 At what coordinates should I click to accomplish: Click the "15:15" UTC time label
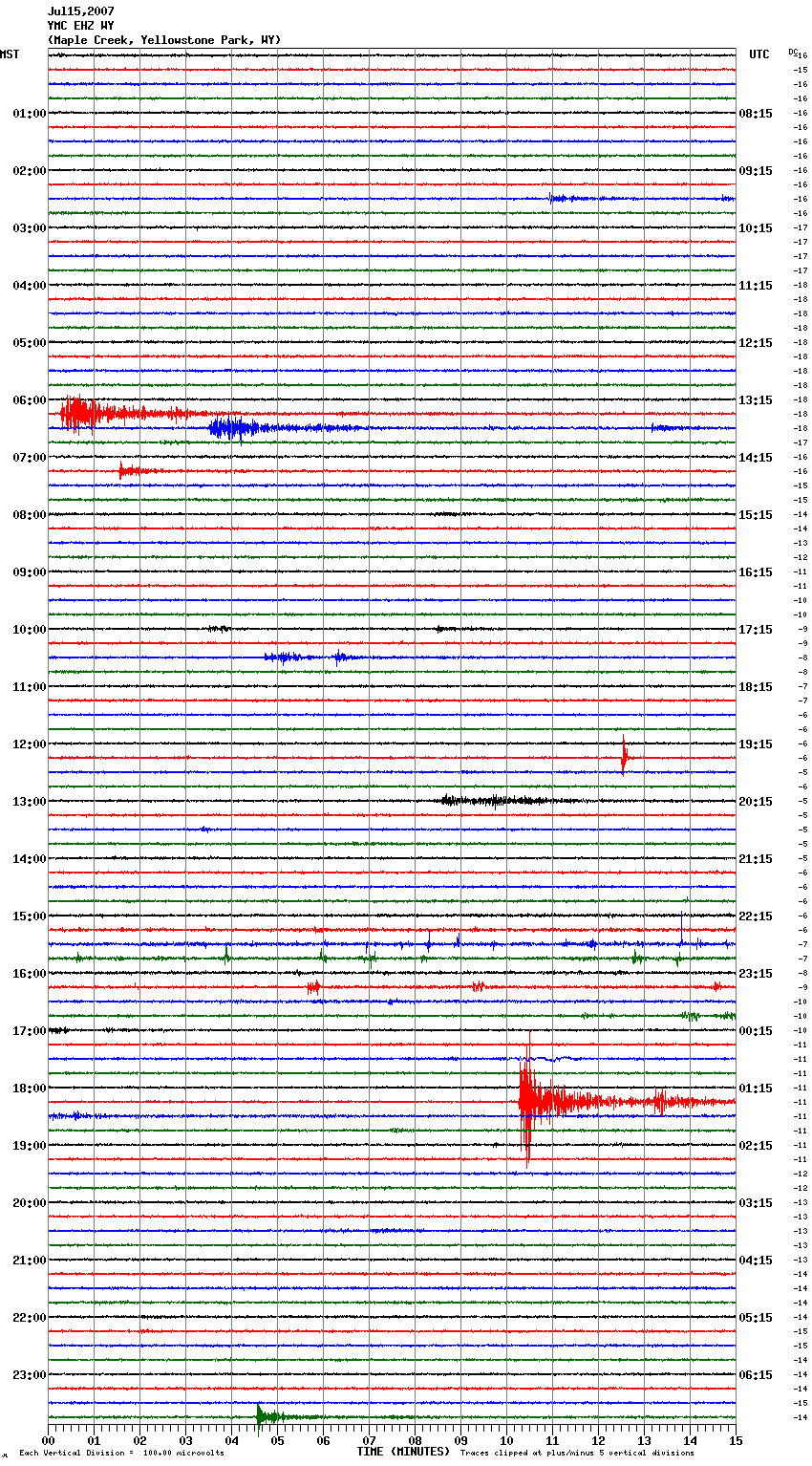point(756,515)
